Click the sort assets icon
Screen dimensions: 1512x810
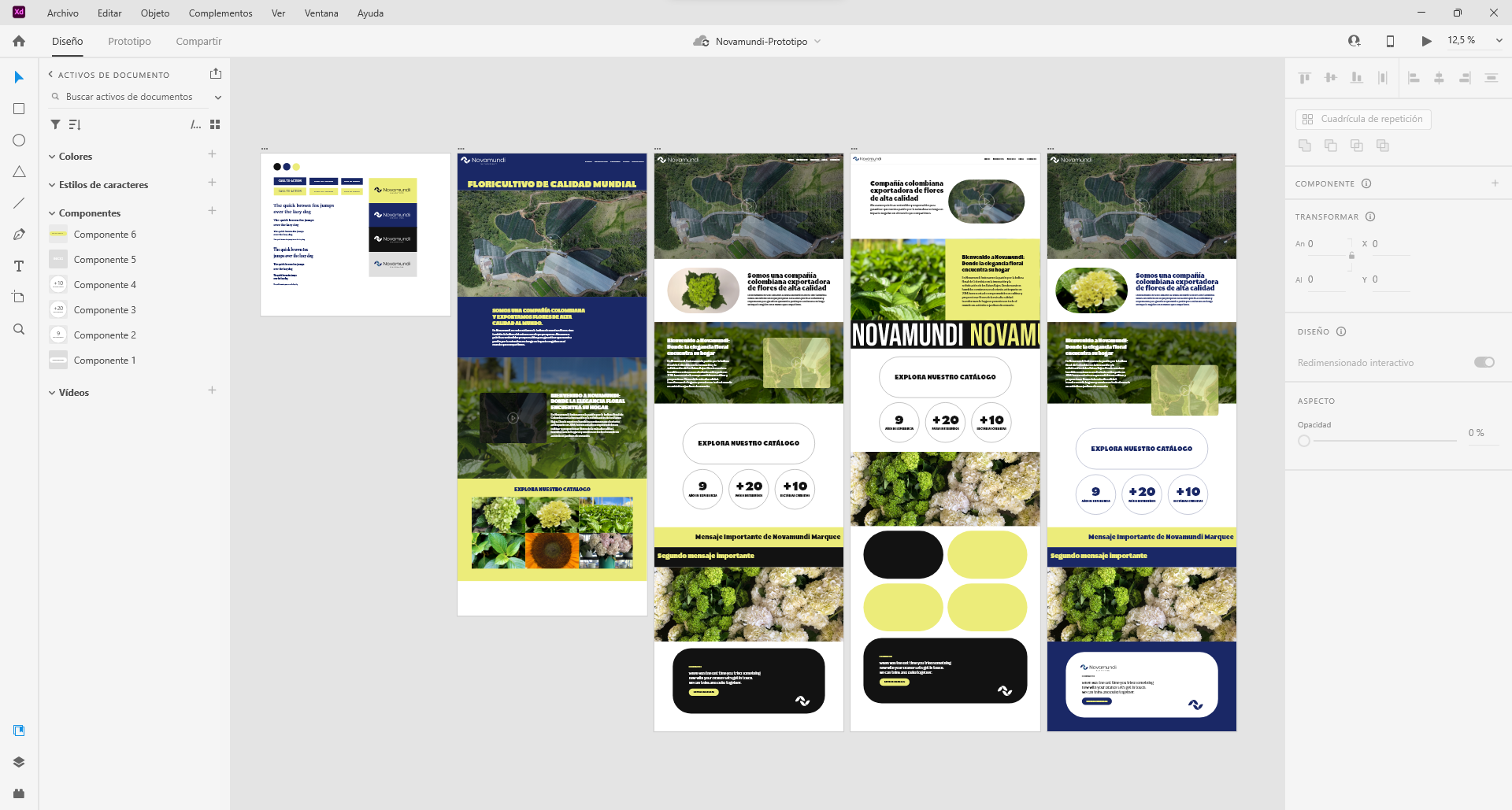[75, 124]
